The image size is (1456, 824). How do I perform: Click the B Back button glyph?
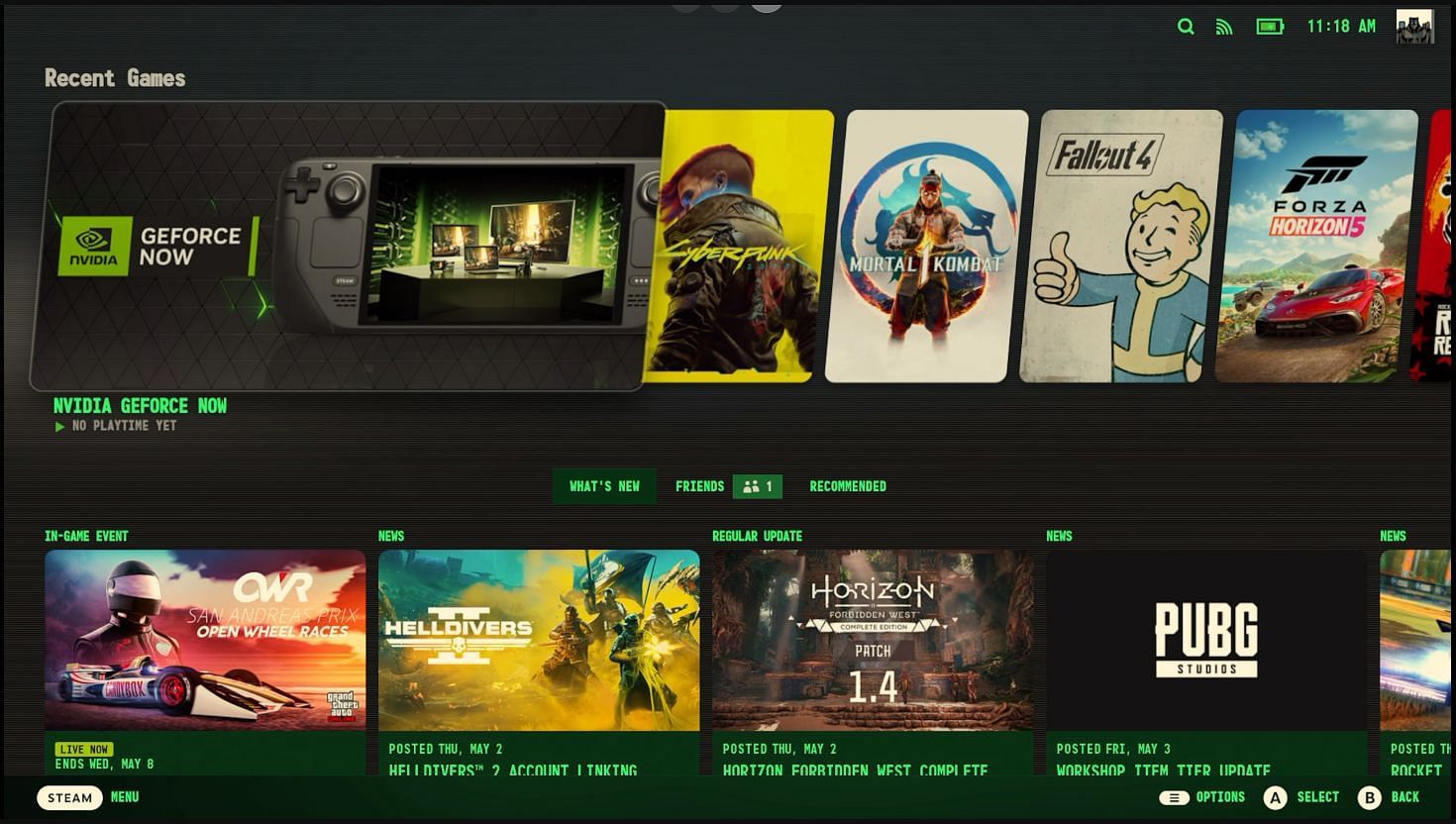click(x=1369, y=797)
